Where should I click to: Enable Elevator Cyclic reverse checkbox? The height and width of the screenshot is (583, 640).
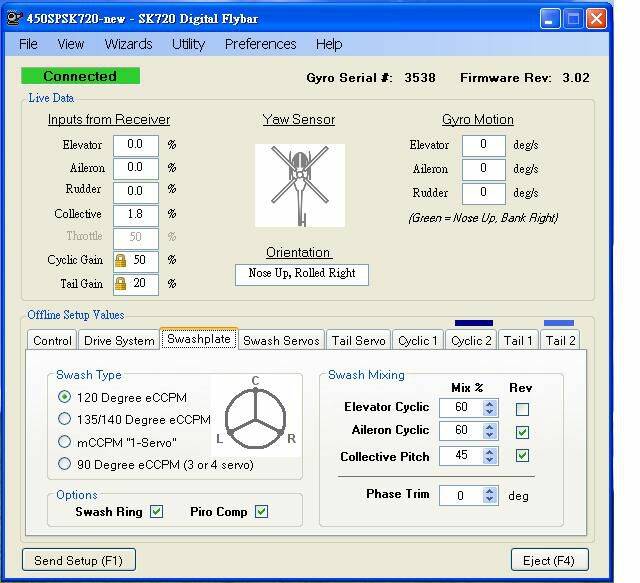(x=522, y=409)
